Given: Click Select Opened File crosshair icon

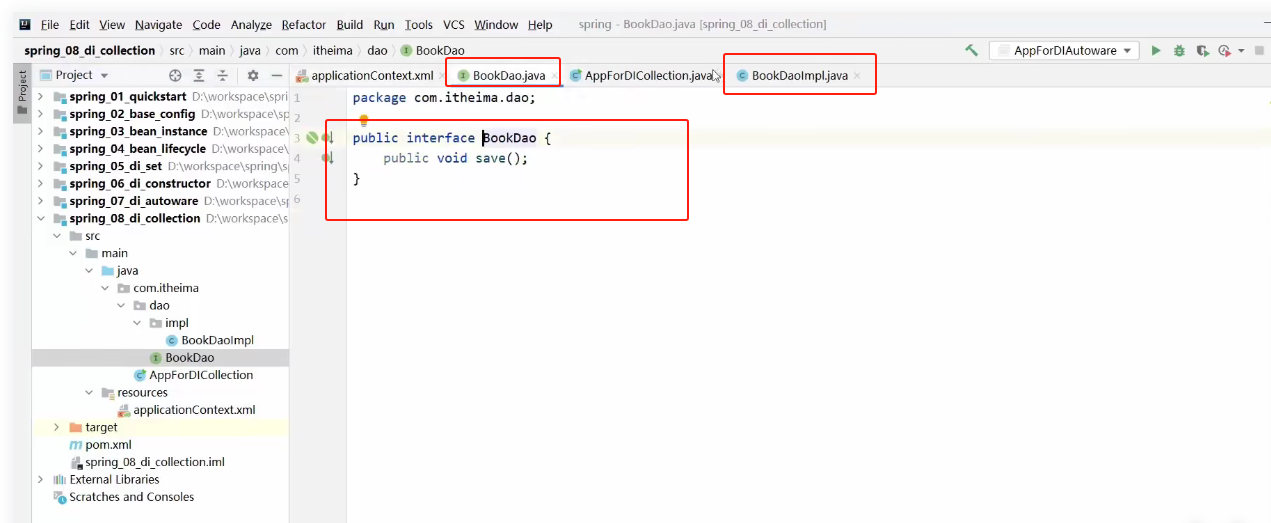Looking at the screenshot, I should 175,75.
